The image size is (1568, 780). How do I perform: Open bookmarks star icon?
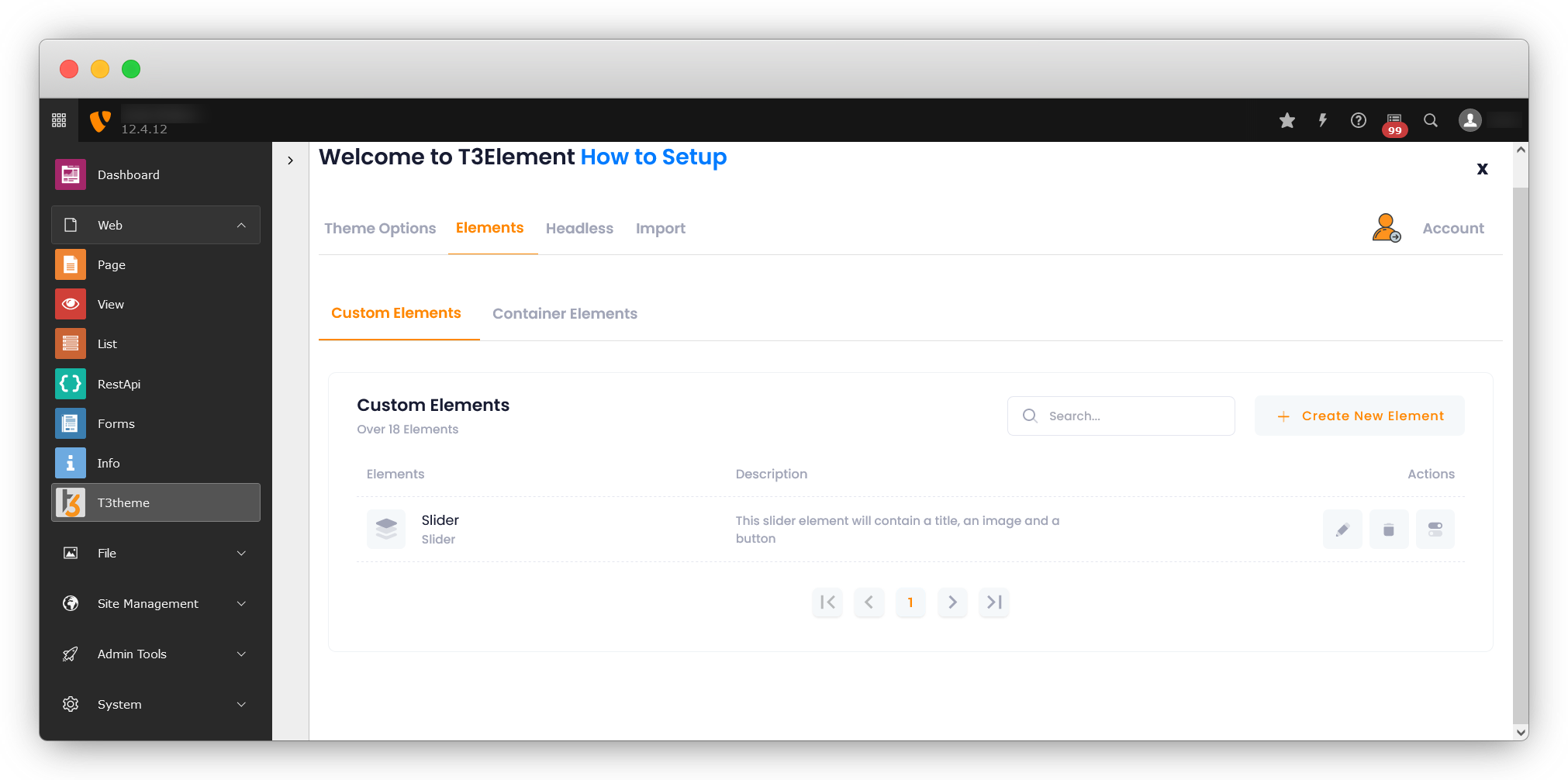(1287, 120)
